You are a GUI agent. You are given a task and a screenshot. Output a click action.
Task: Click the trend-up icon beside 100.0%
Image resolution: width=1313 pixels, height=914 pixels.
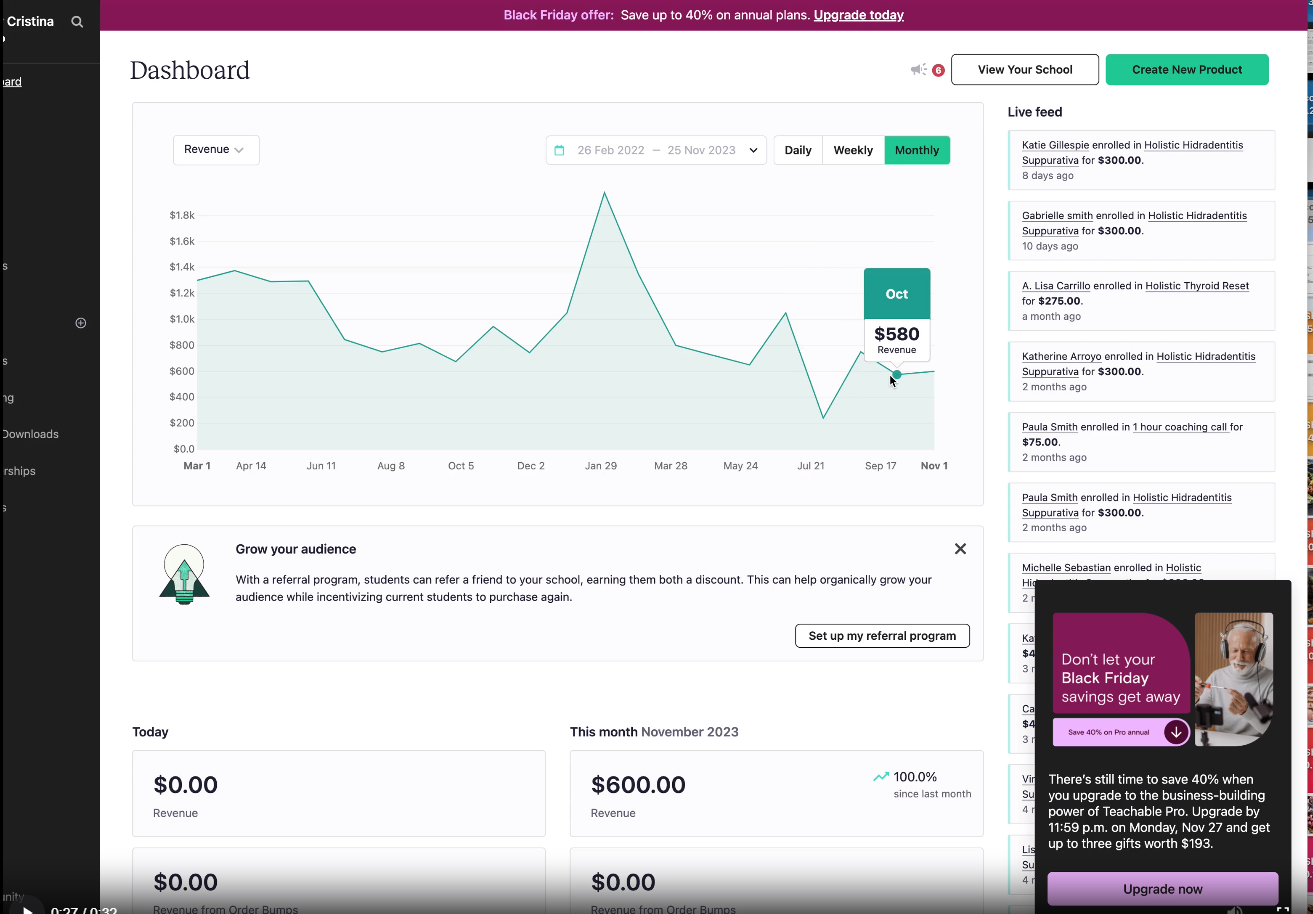click(881, 777)
